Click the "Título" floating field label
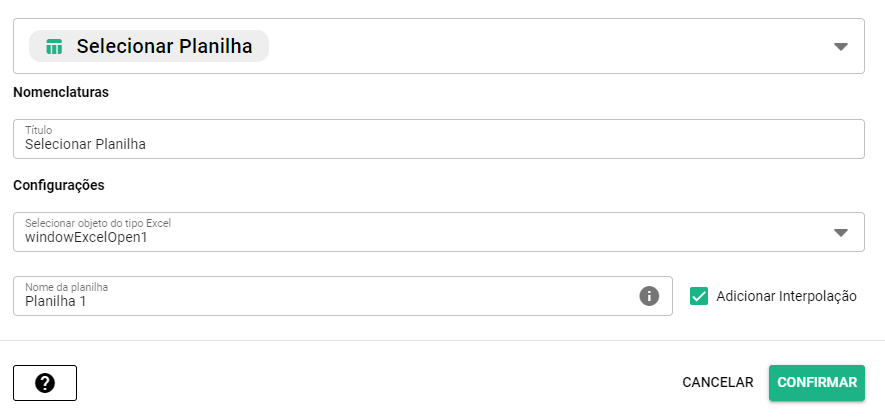The image size is (885, 420). pyautogui.click(x=38, y=130)
